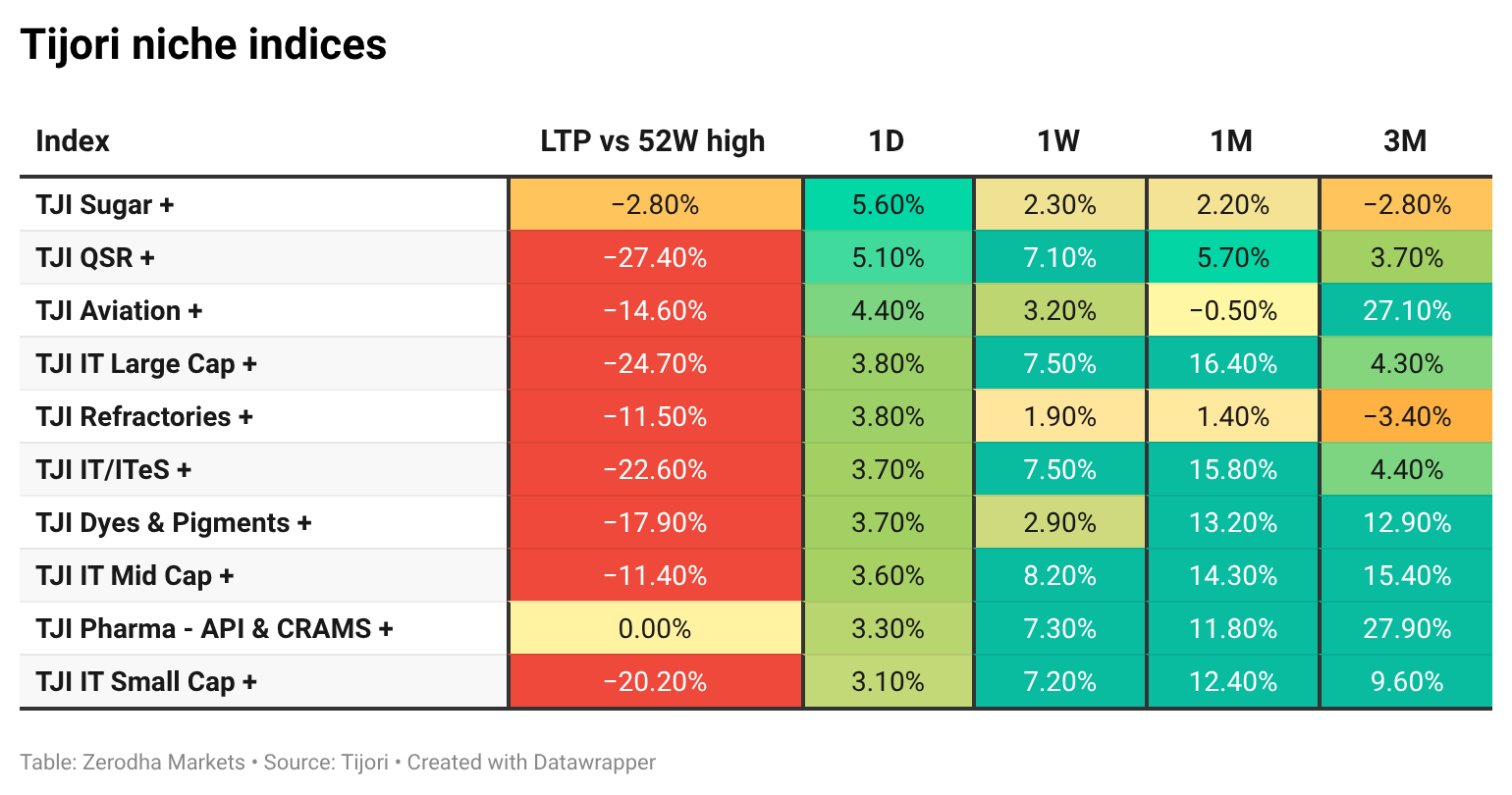Open the Created with Datawrapper link
This screenshot has height=795, width=1512.
click(x=531, y=763)
